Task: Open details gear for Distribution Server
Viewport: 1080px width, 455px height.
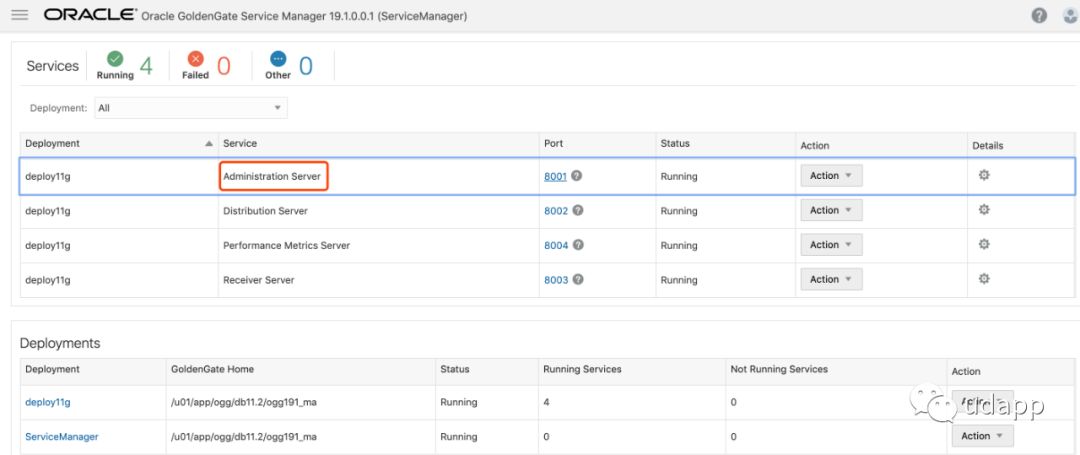Action: click(984, 210)
